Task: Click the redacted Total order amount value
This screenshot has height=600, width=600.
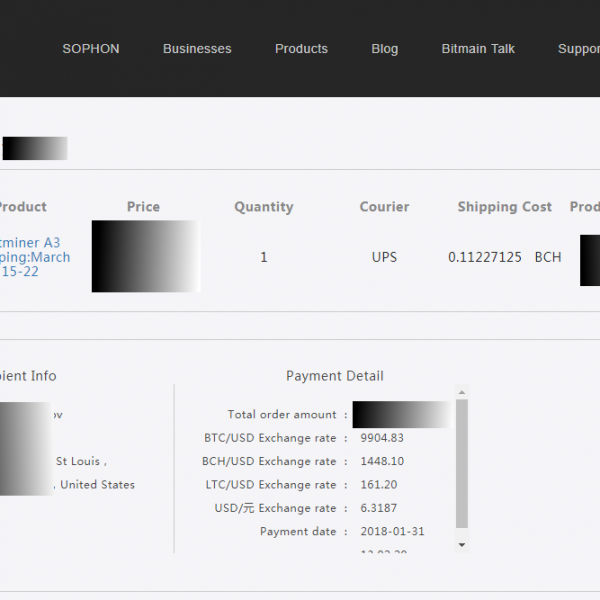Action: click(x=401, y=414)
